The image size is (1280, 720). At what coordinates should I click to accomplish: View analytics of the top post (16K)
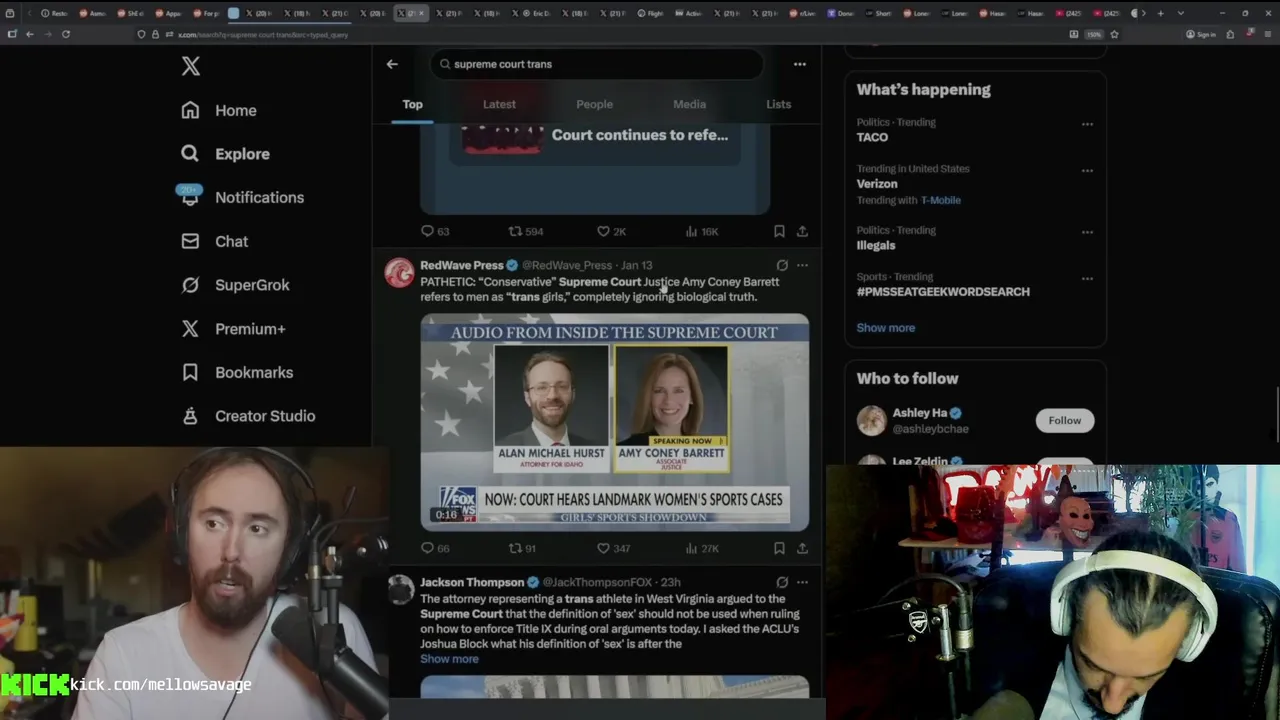[x=702, y=231]
